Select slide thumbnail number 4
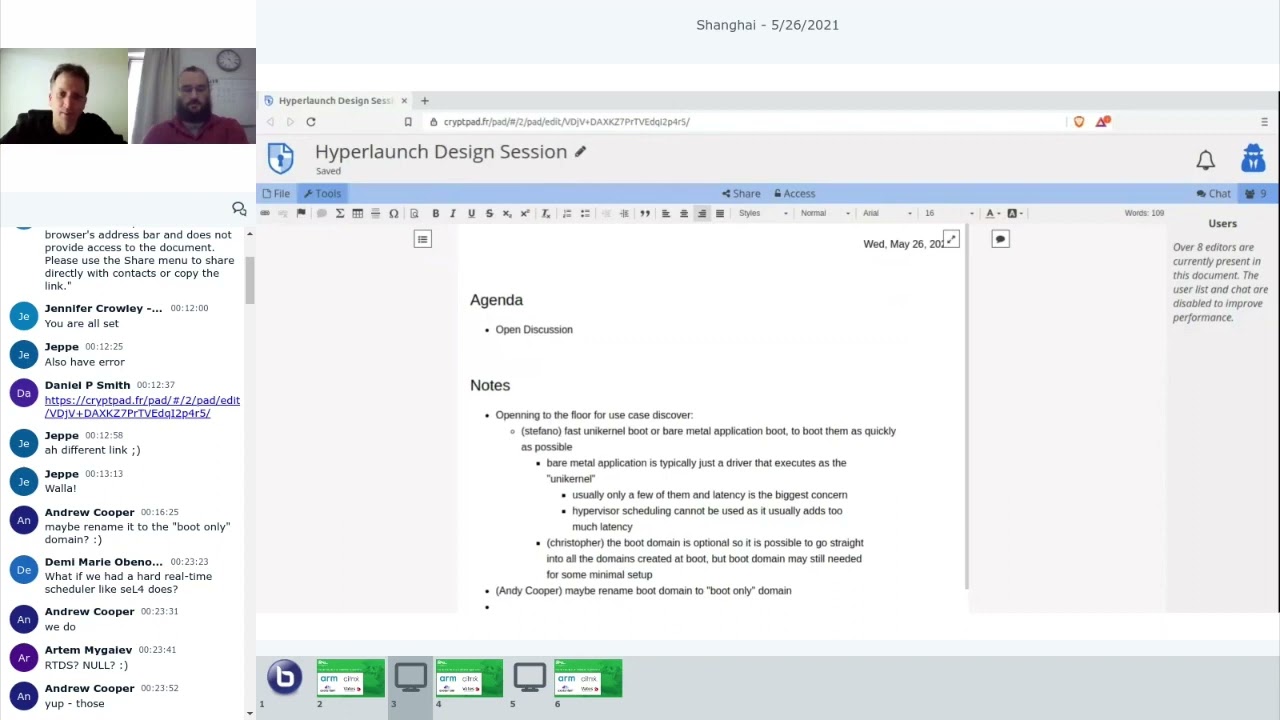The height and width of the screenshot is (720, 1280). click(x=469, y=678)
